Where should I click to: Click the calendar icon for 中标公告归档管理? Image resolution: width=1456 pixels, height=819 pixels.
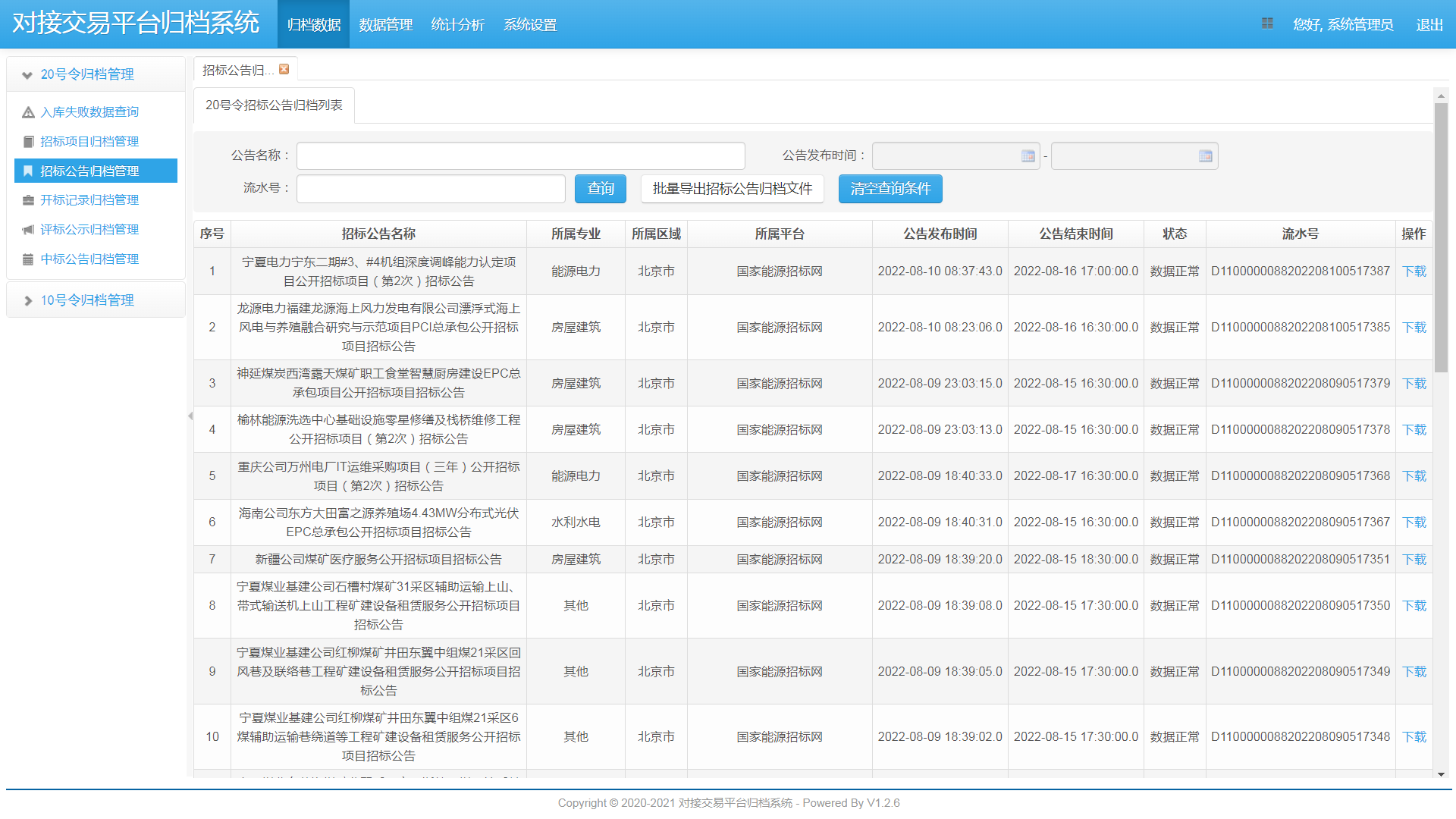click(x=28, y=259)
